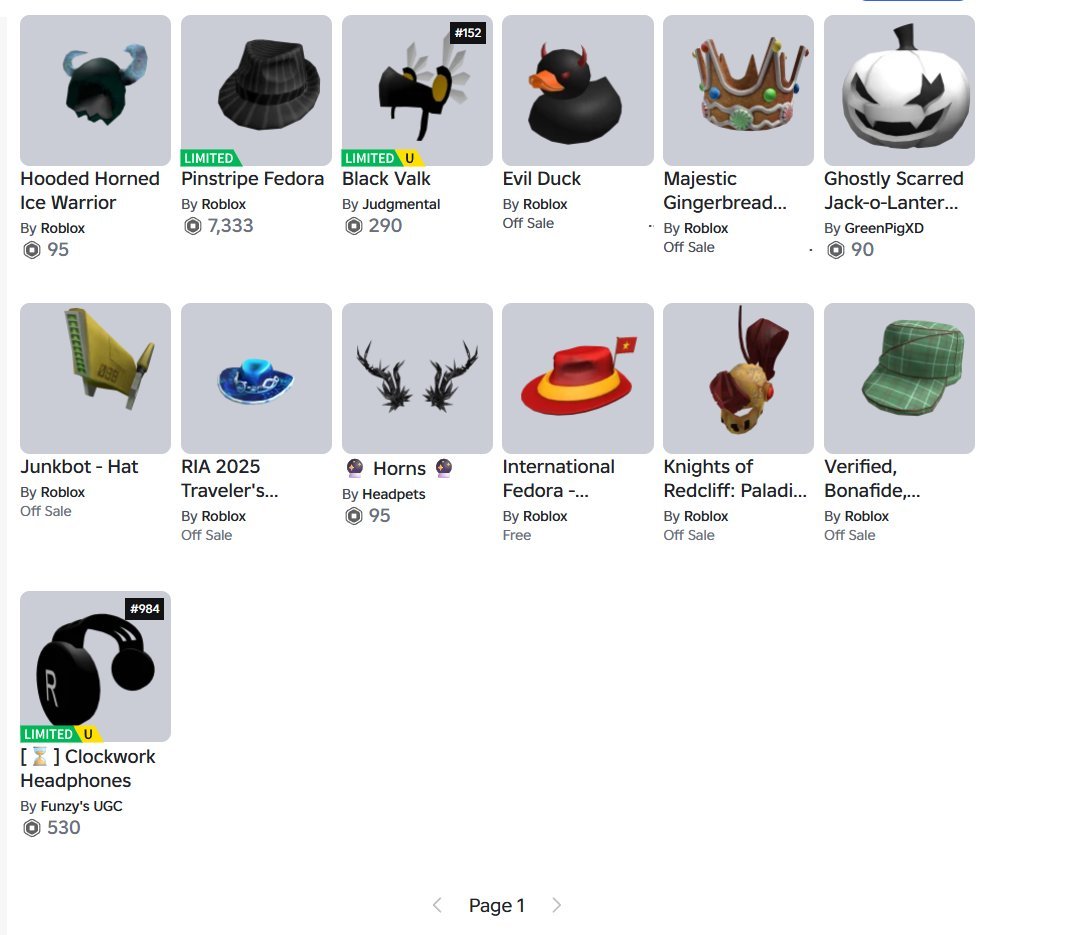
Task: Open the Evil Duck title link
Action: coord(541,179)
